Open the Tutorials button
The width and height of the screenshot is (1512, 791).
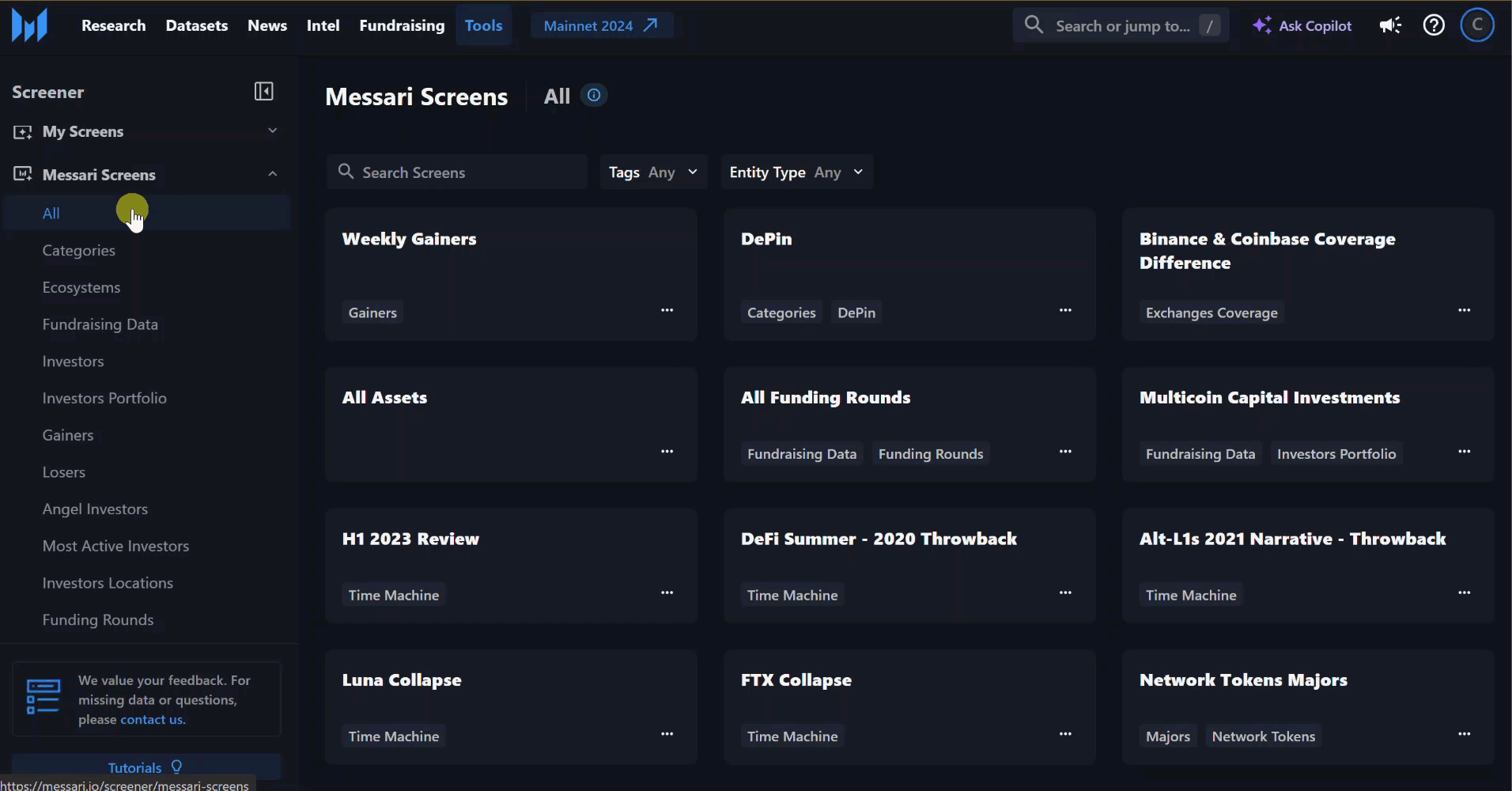(x=146, y=767)
